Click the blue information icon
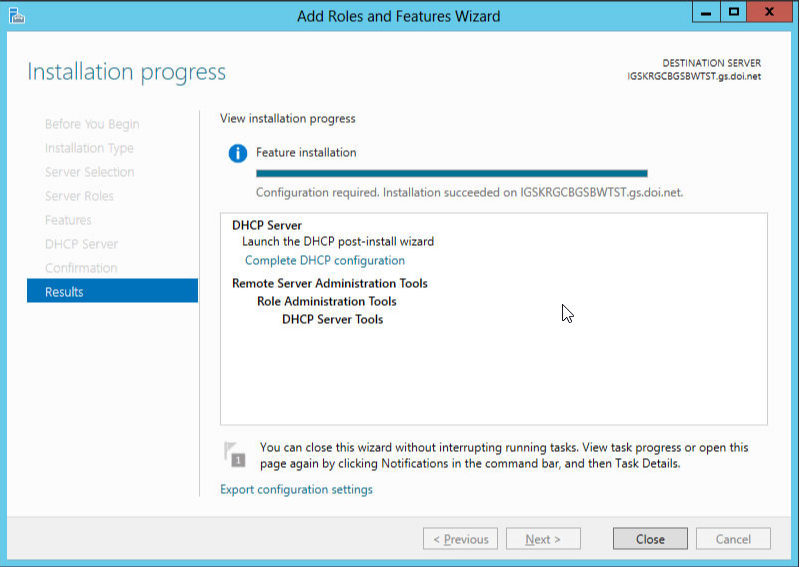The height and width of the screenshot is (567, 800). tap(238, 153)
